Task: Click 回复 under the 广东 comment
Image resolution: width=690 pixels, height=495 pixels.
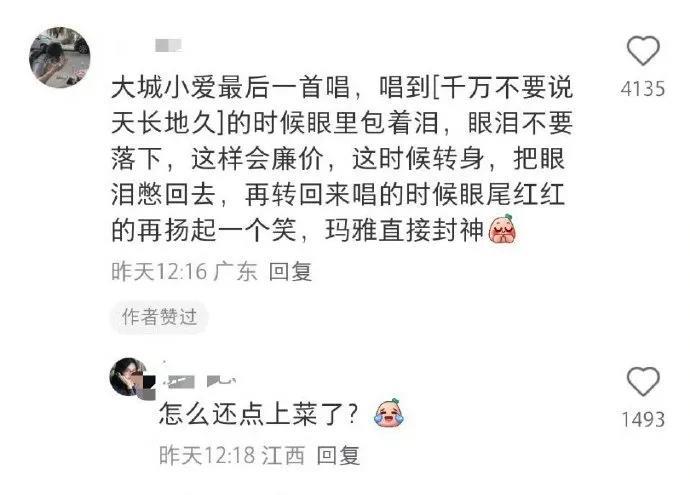Action: [x=290, y=271]
